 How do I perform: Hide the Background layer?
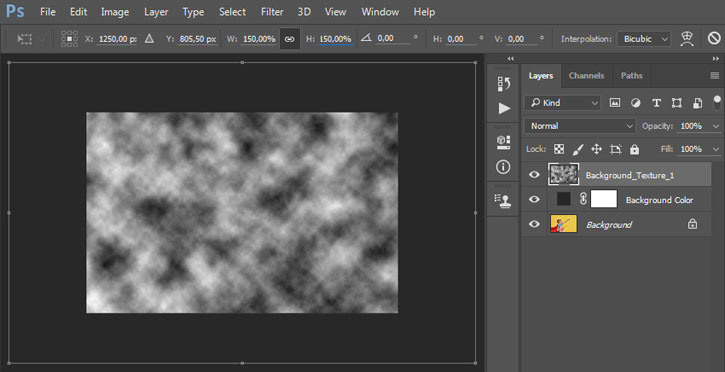click(x=534, y=225)
